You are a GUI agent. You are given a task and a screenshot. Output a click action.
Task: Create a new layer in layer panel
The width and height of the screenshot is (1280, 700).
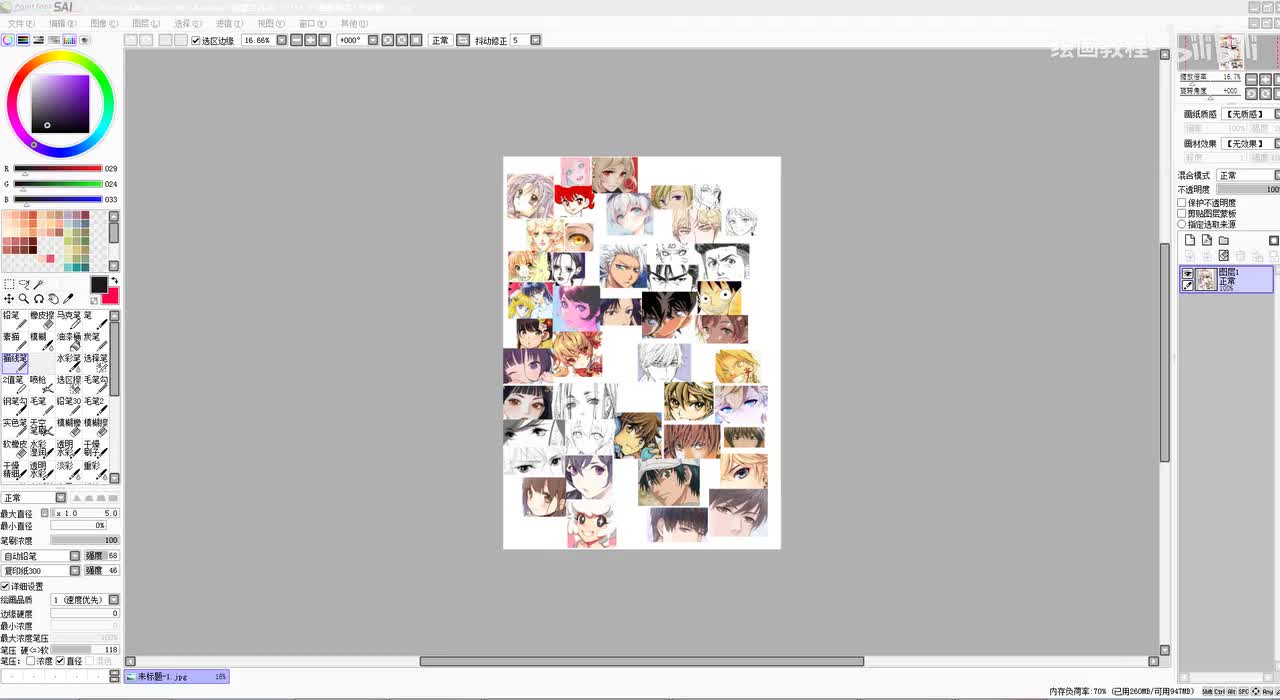click(1190, 240)
